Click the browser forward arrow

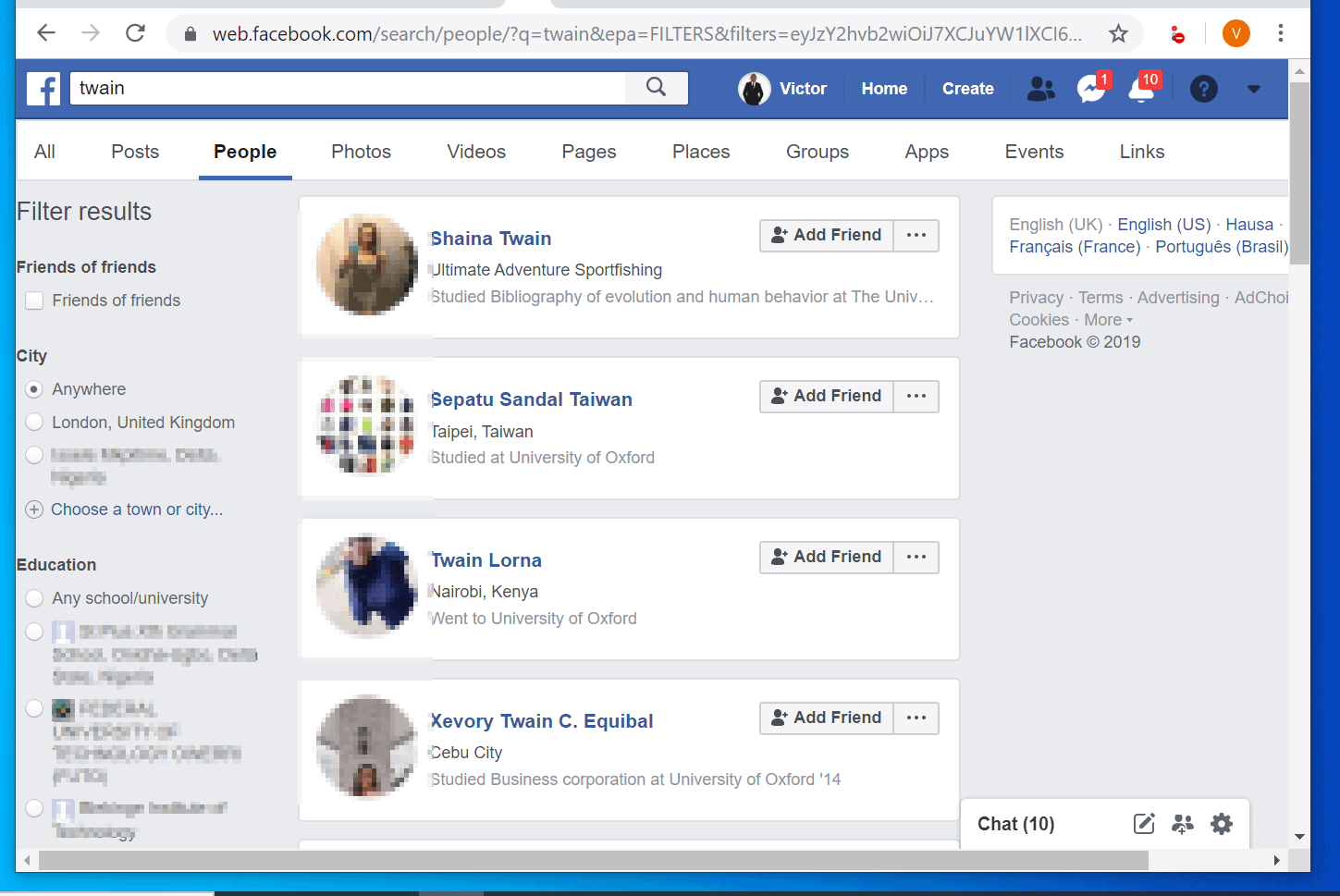tap(91, 33)
